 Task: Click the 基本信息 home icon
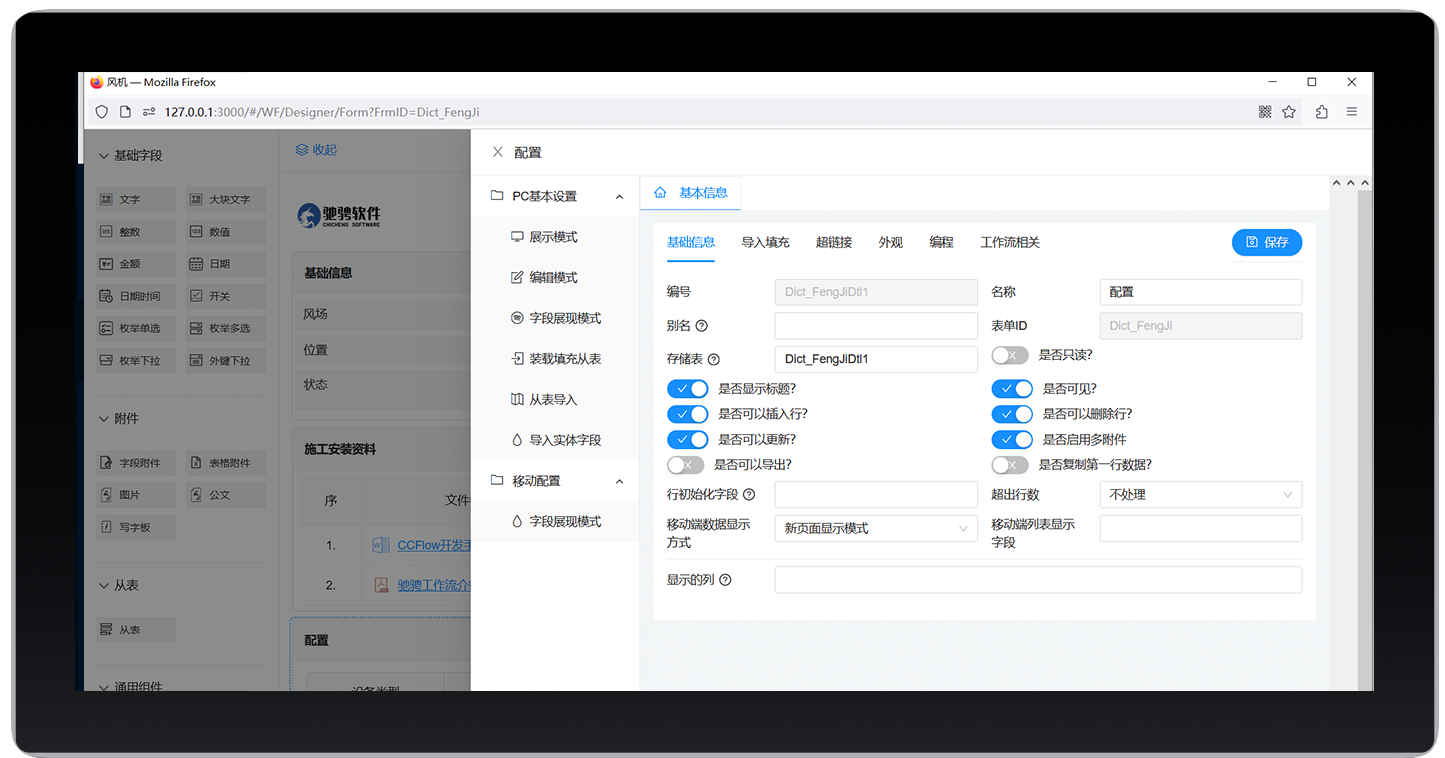tap(660, 193)
